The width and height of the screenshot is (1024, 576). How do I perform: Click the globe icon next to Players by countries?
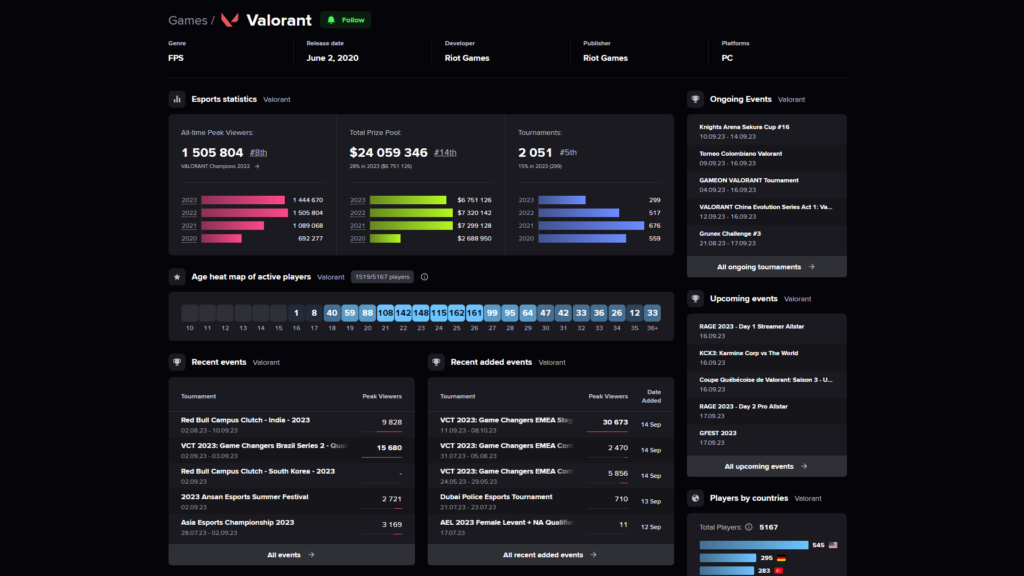[x=694, y=498]
